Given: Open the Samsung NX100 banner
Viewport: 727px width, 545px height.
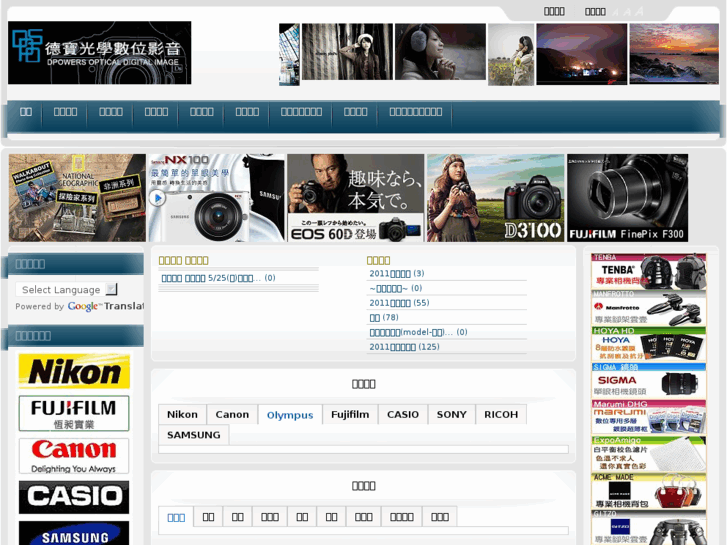Looking at the screenshot, I should (x=216, y=198).
